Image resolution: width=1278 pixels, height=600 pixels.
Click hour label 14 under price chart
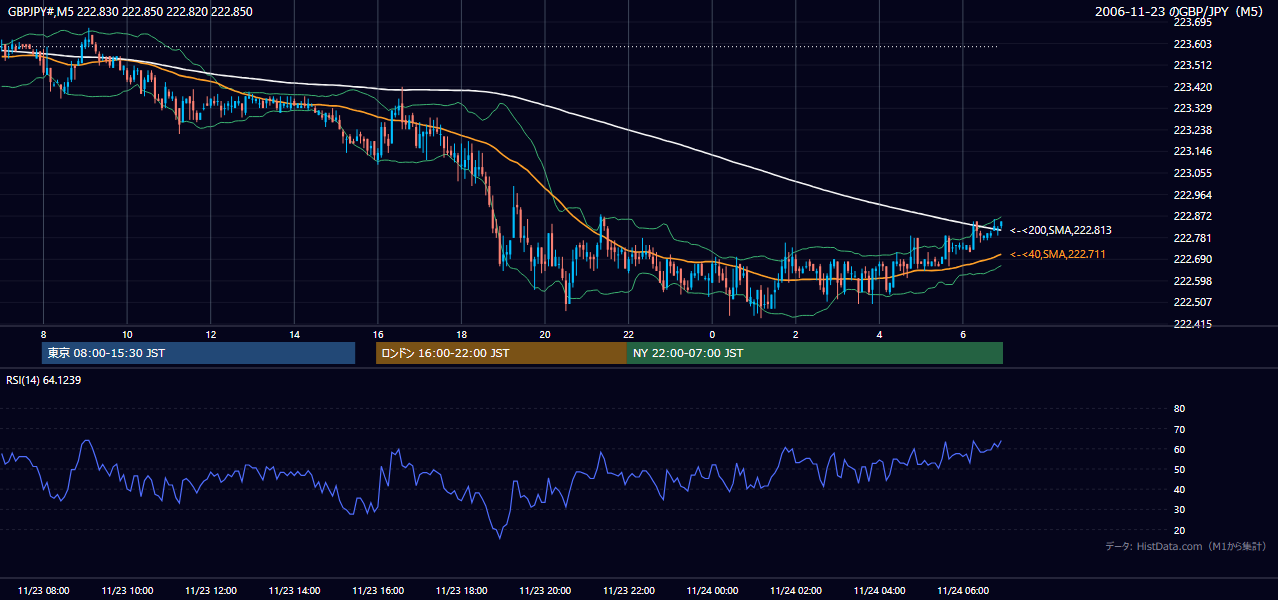pos(295,334)
